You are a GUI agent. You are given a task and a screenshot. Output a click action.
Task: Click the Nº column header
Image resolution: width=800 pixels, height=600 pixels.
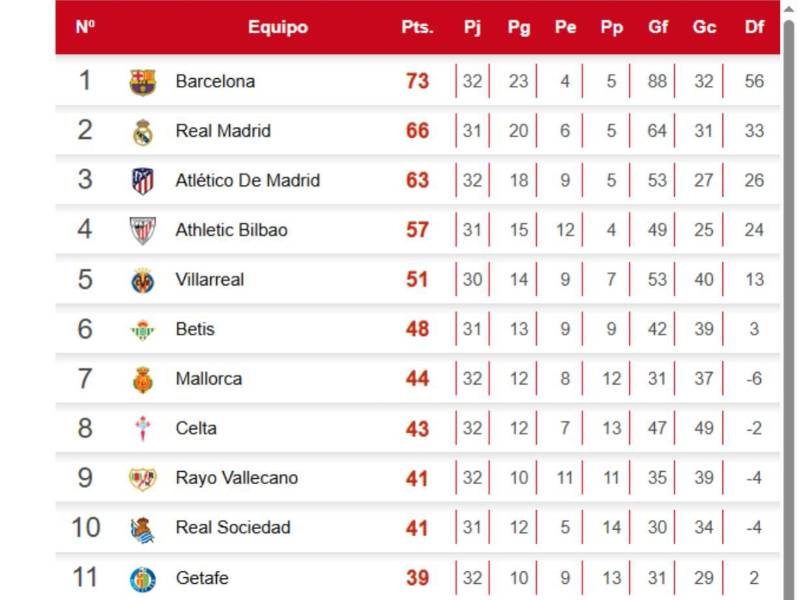pos(86,27)
